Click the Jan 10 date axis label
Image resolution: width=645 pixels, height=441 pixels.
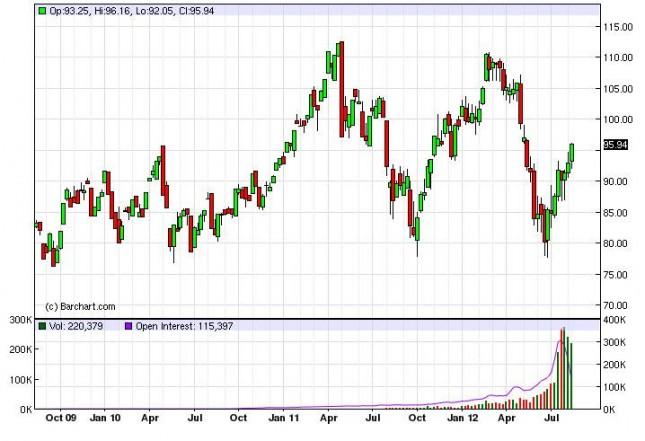(x=105, y=418)
